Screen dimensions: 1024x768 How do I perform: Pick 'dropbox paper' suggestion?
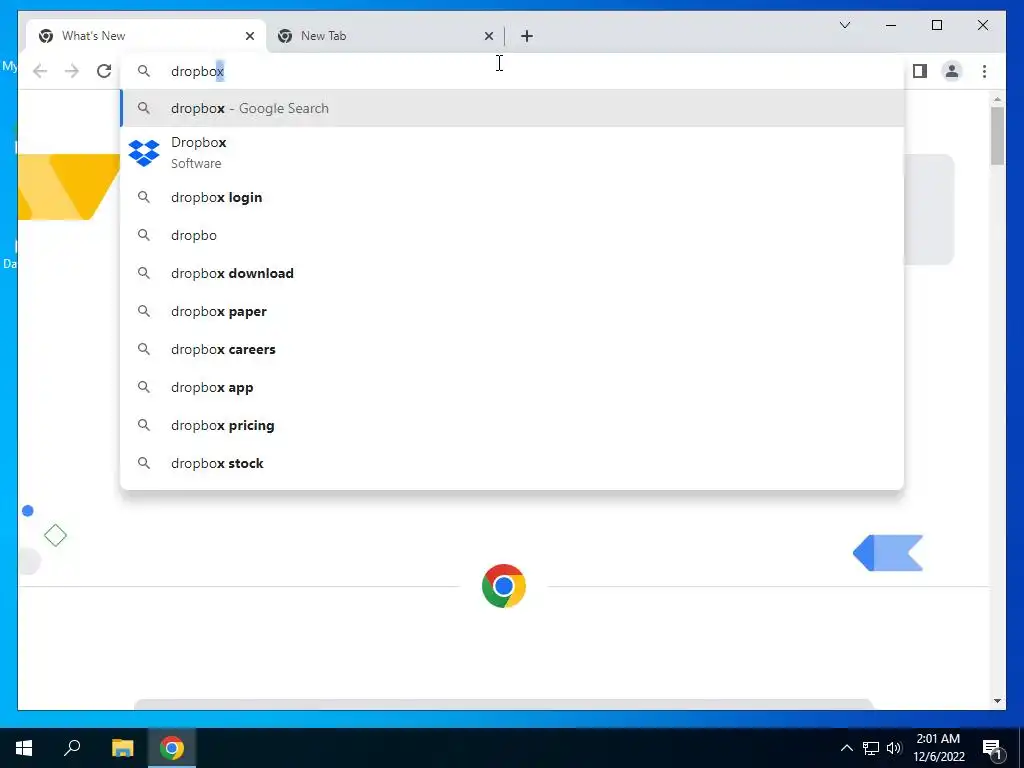point(512,312)
